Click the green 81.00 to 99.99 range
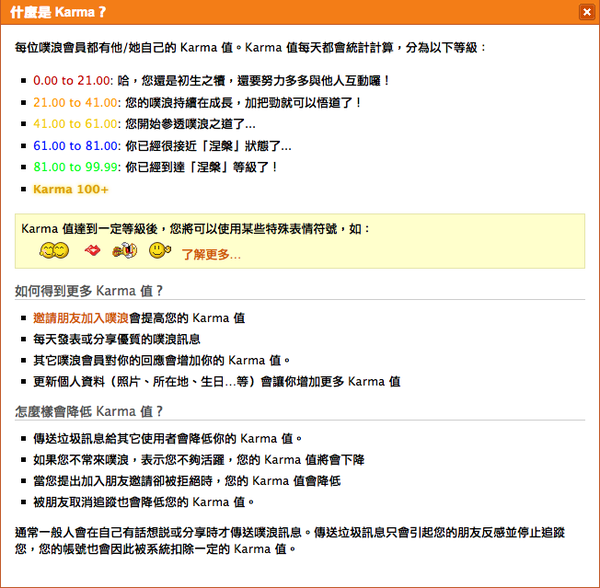Viewport: 600px width, 588px height. tap(75, 167)
